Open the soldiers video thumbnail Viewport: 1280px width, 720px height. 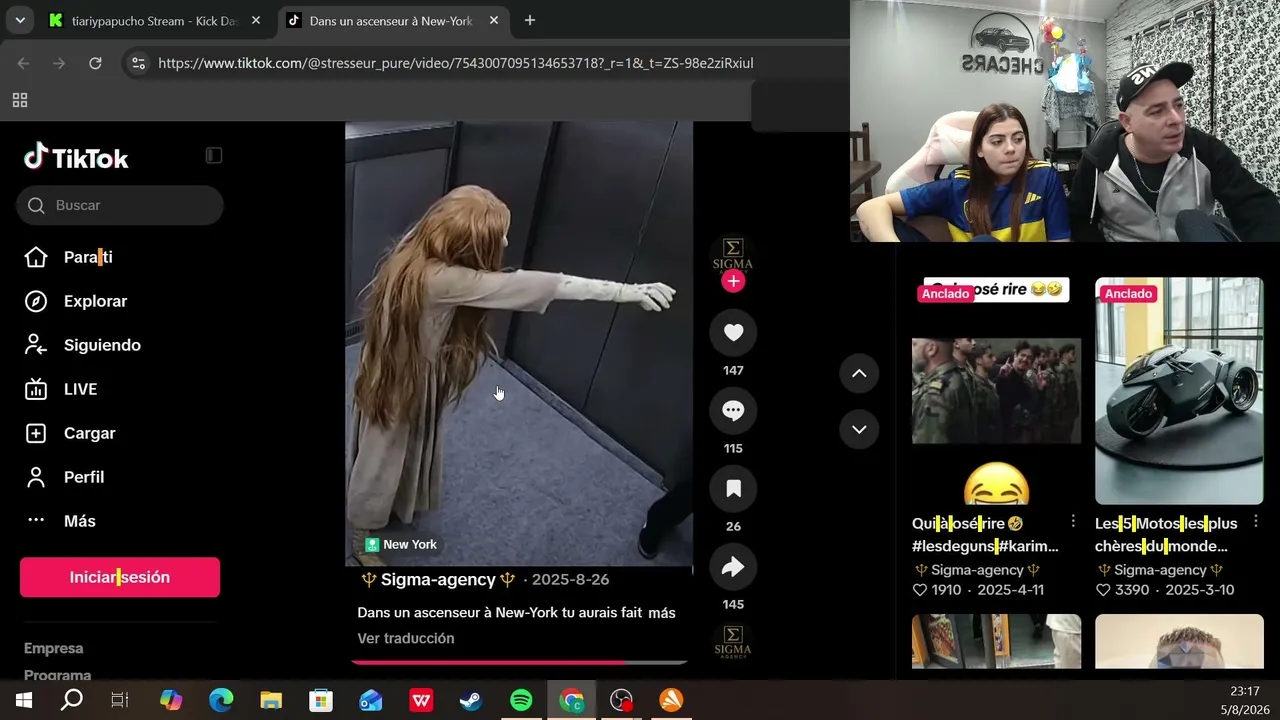[x=996, y=391]
